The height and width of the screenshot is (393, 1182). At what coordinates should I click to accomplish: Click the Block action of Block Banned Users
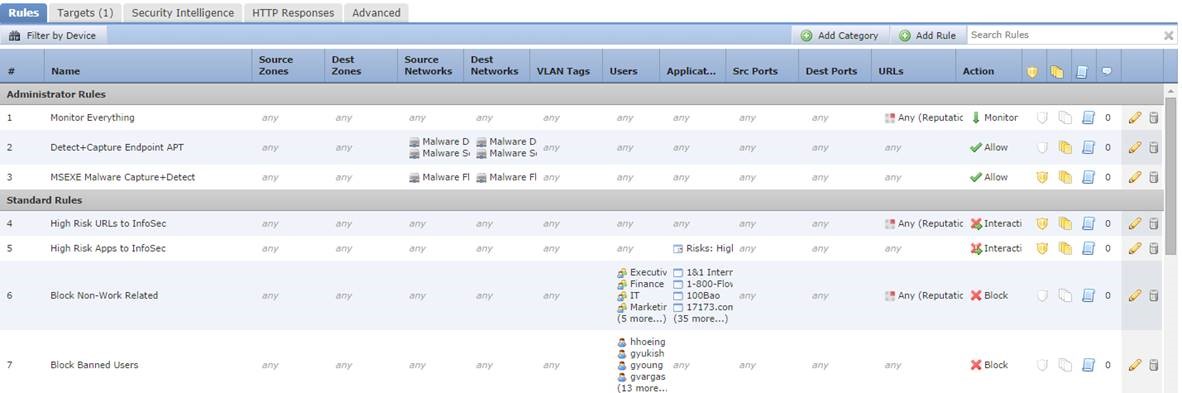click(x=989, y=365)
